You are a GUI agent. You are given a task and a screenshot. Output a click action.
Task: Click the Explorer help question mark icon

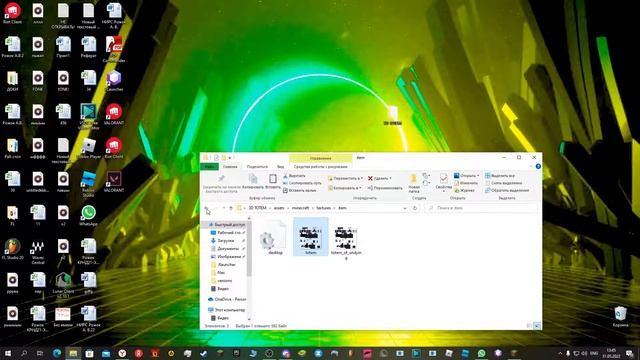pos(538,167)
